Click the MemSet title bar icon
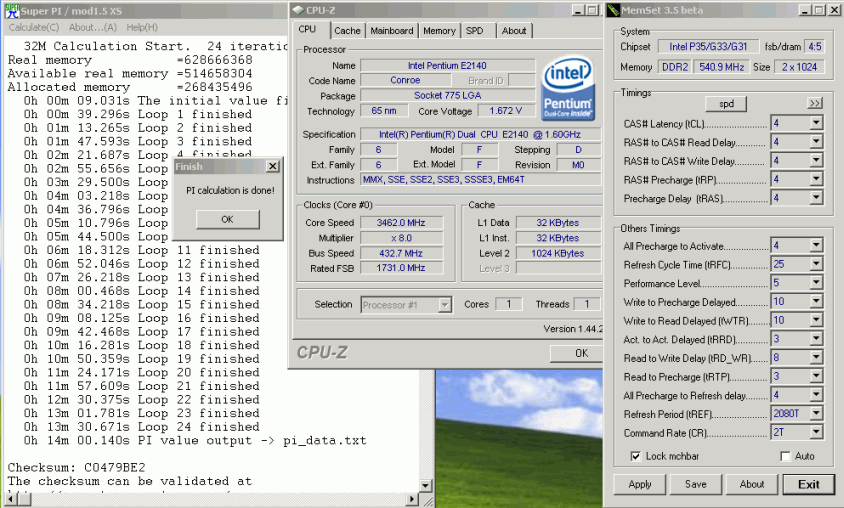 [x=613, y=10]
